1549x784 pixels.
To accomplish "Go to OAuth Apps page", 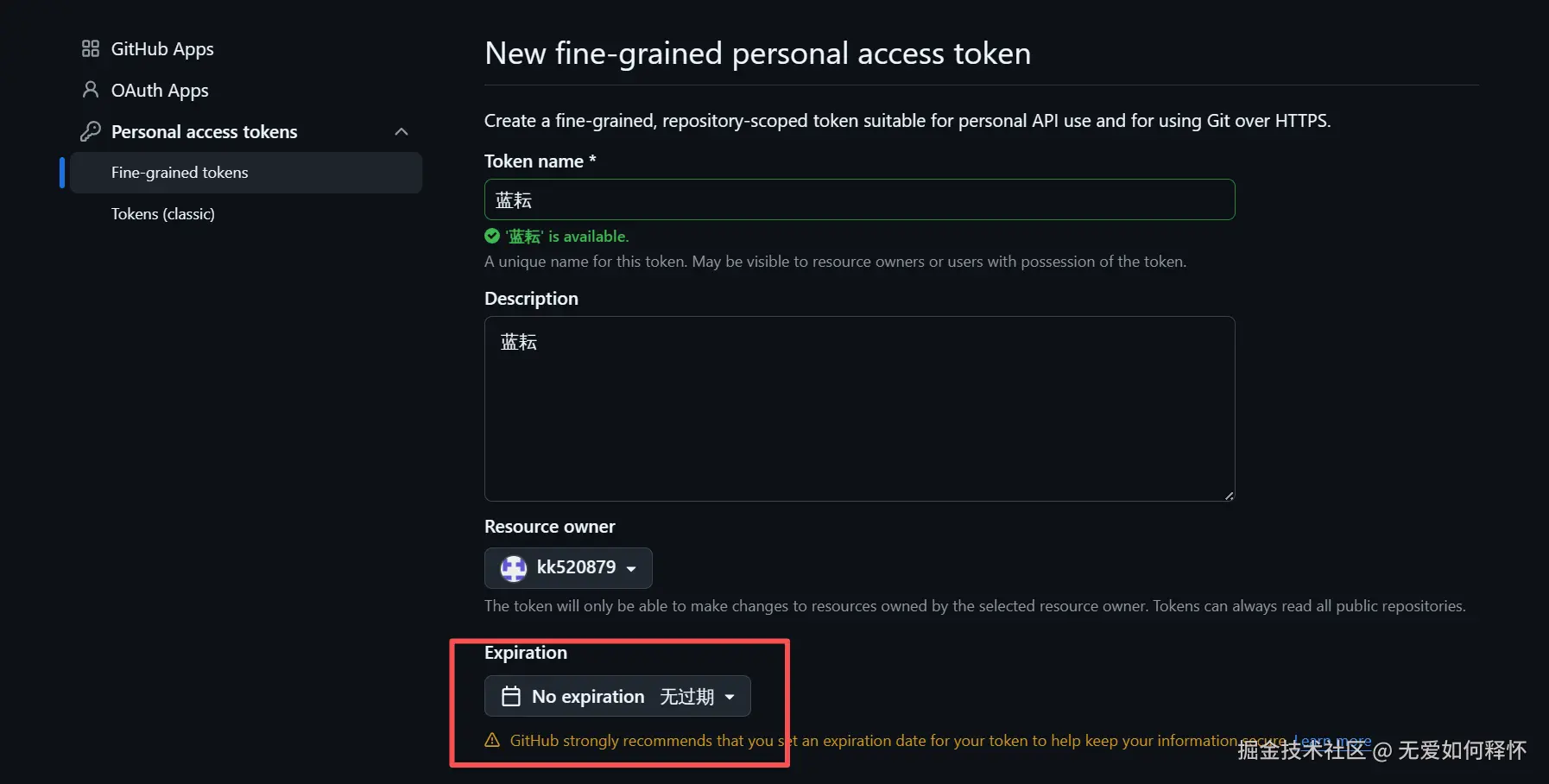I will 160,91.
